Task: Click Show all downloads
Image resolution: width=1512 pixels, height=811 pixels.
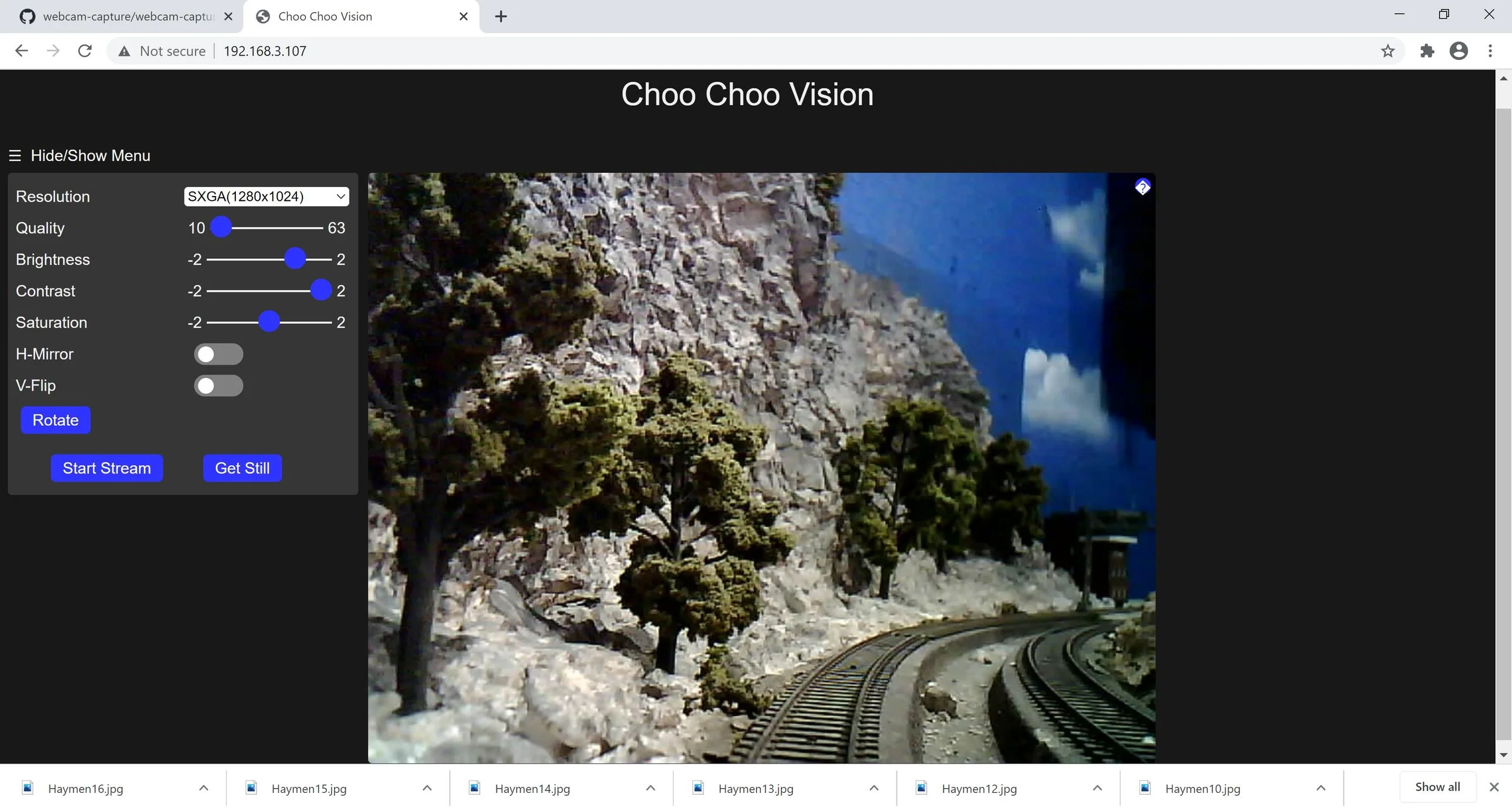Action: pyautogui.click(x=1437, y=787)
